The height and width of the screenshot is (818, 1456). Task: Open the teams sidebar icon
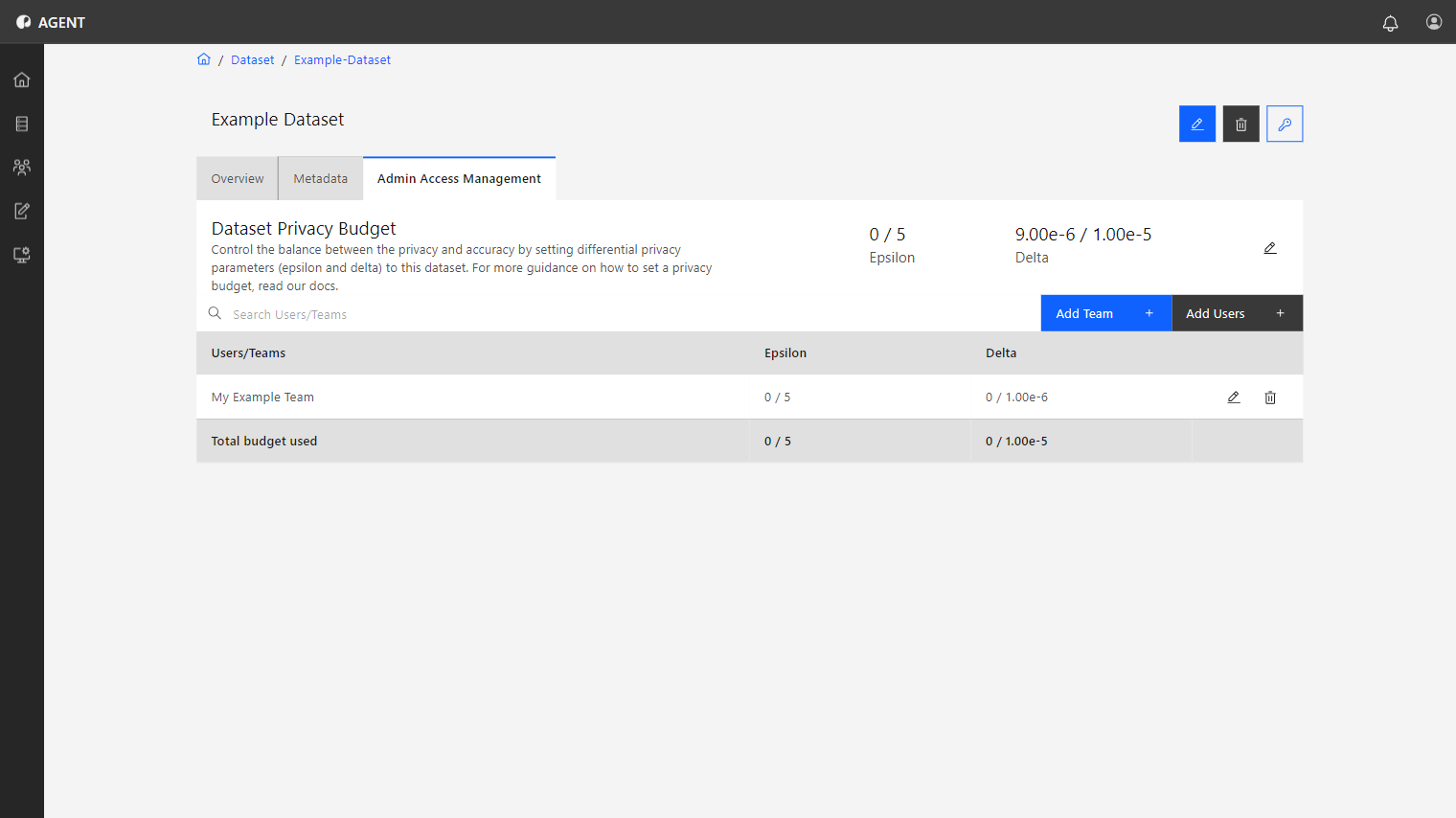coord(22,167)
